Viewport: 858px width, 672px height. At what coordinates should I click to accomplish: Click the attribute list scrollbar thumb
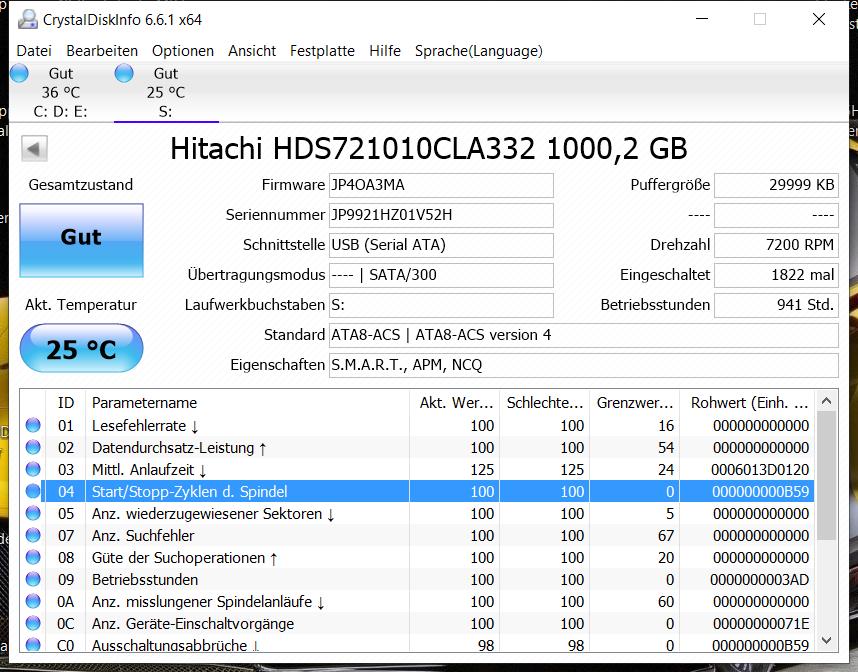pos(826,476)
